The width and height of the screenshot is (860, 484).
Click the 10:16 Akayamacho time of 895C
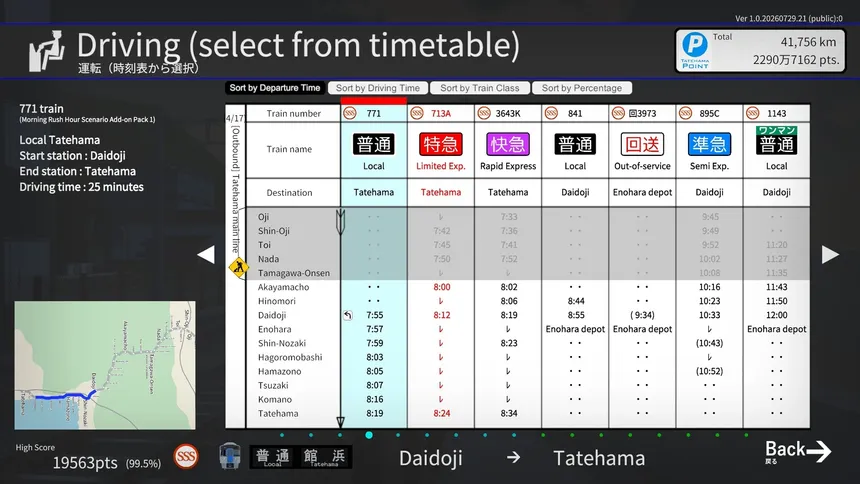(x=709, y=287)
